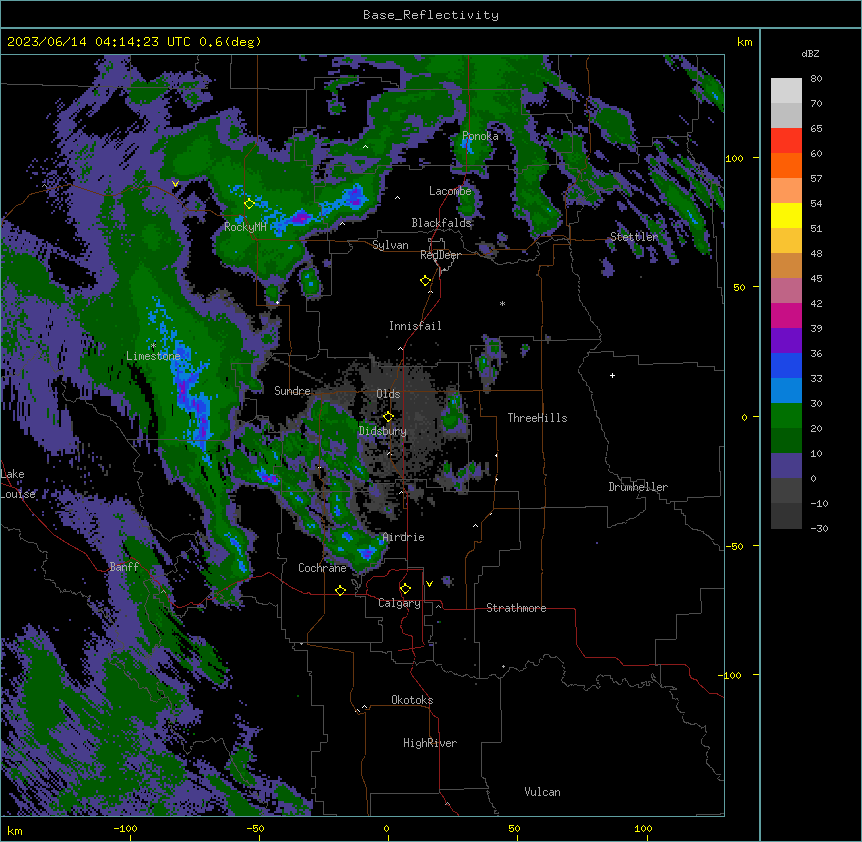Click the yellow V marker northwest of RockyMH

click(x=175, y=184)
